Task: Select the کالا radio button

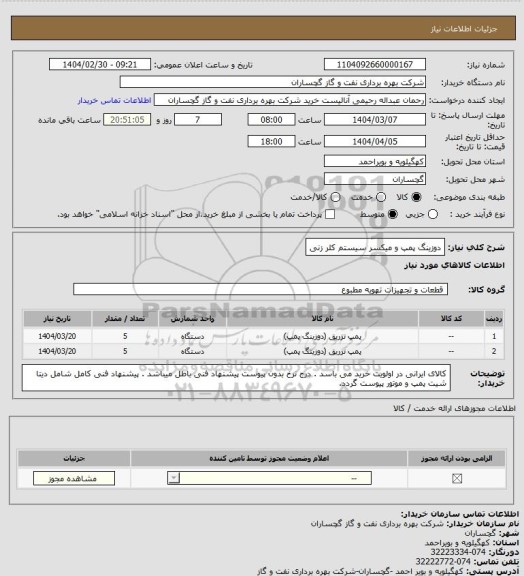Action: tap(416, 197)
